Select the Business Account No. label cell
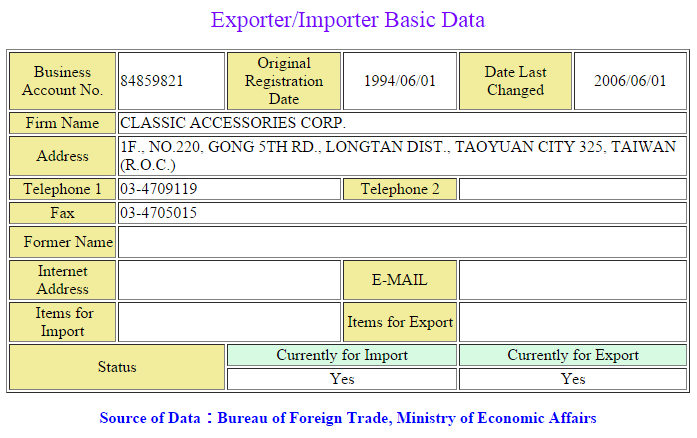The height and width of the screenshot is (438, 697). click(x=63, y=81)
